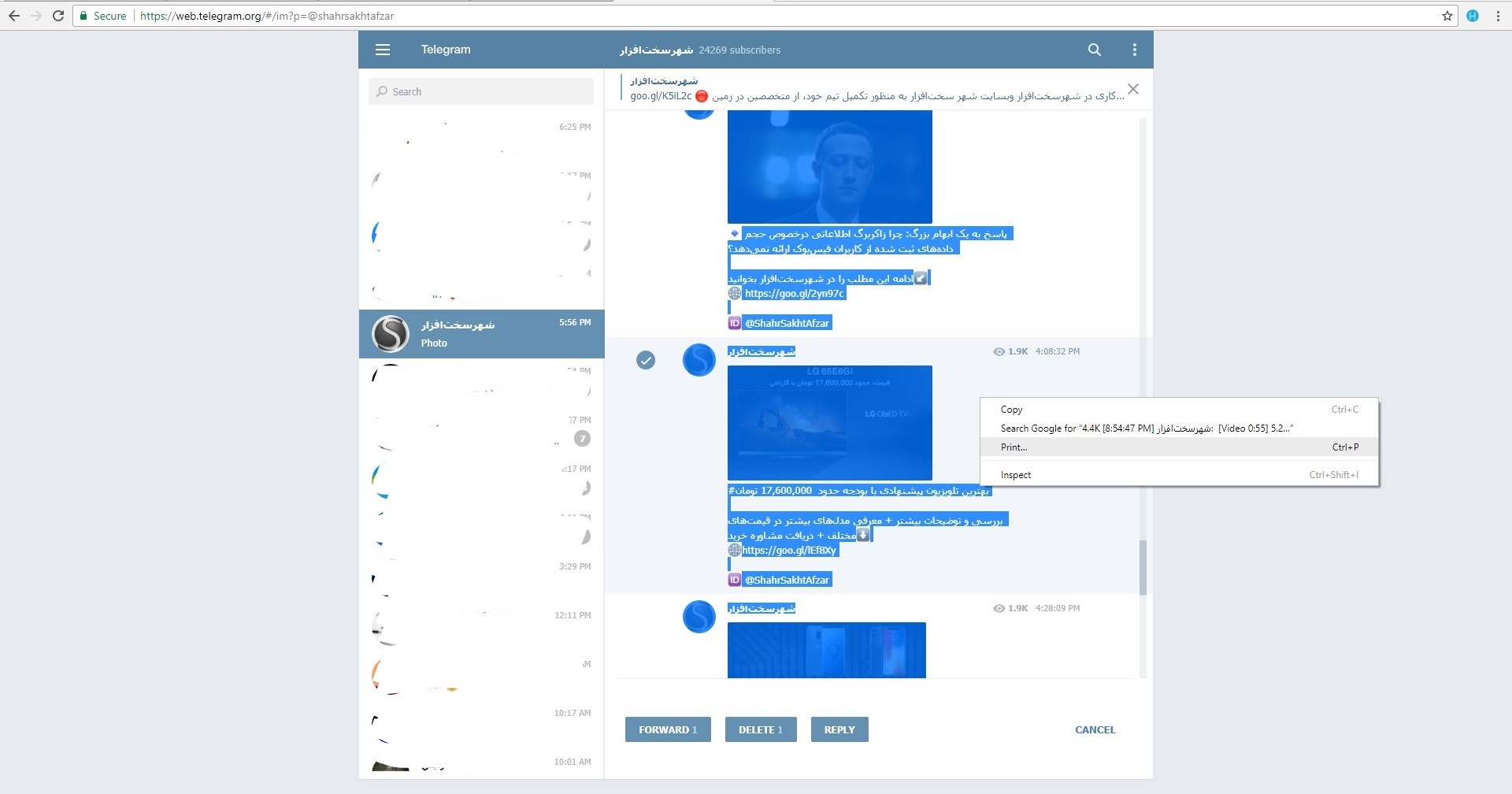Cancel message selection
Screen dimensions: 1512x794
[x=1095, y=729]
